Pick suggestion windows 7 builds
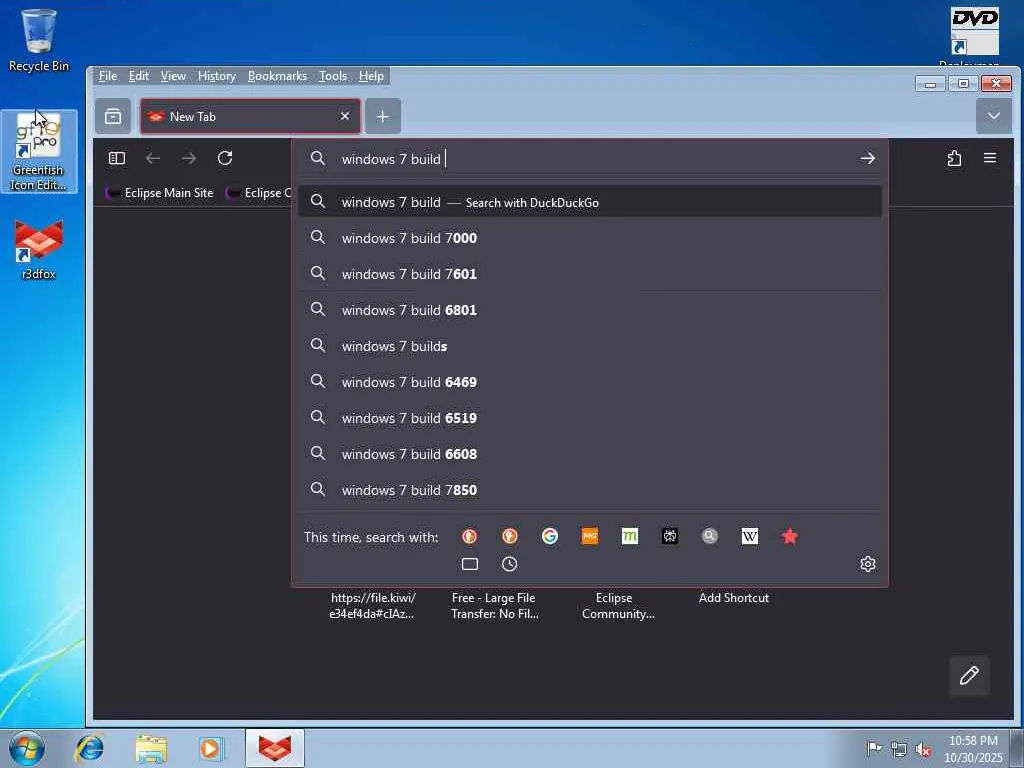1024x768 pixels. (590, 345)
